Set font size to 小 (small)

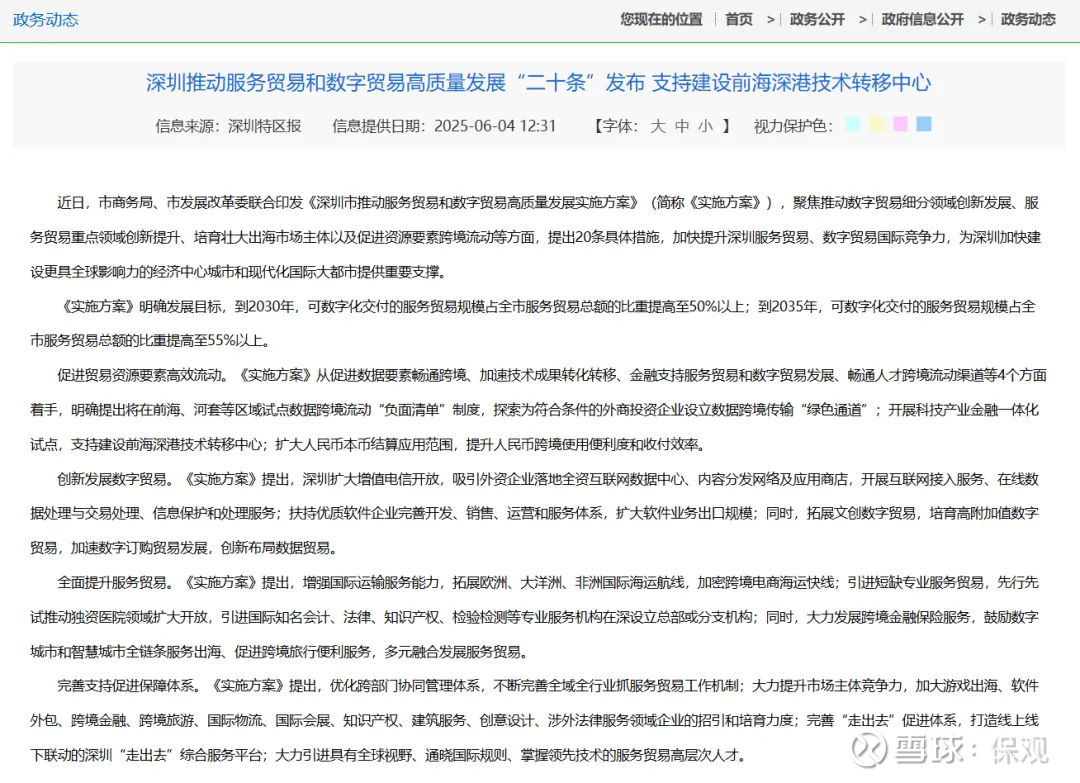click(705, 126)
